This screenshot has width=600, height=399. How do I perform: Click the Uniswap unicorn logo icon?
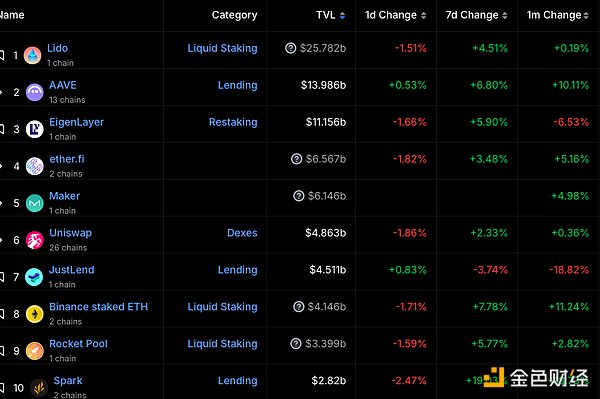pyautogui.click(x=34, y=240)
